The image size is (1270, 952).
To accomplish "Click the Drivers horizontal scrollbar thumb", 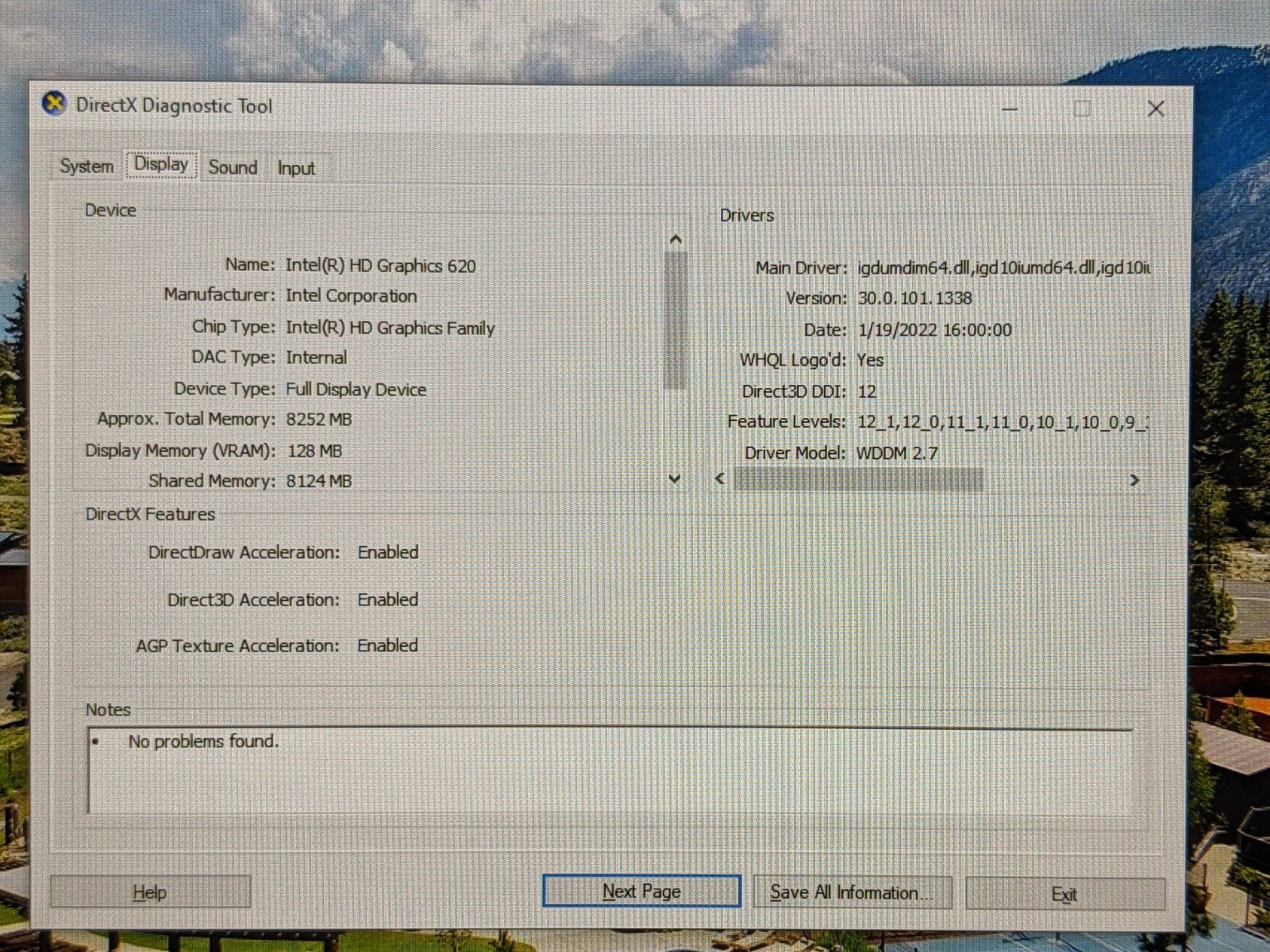I will tap(858, 479).
